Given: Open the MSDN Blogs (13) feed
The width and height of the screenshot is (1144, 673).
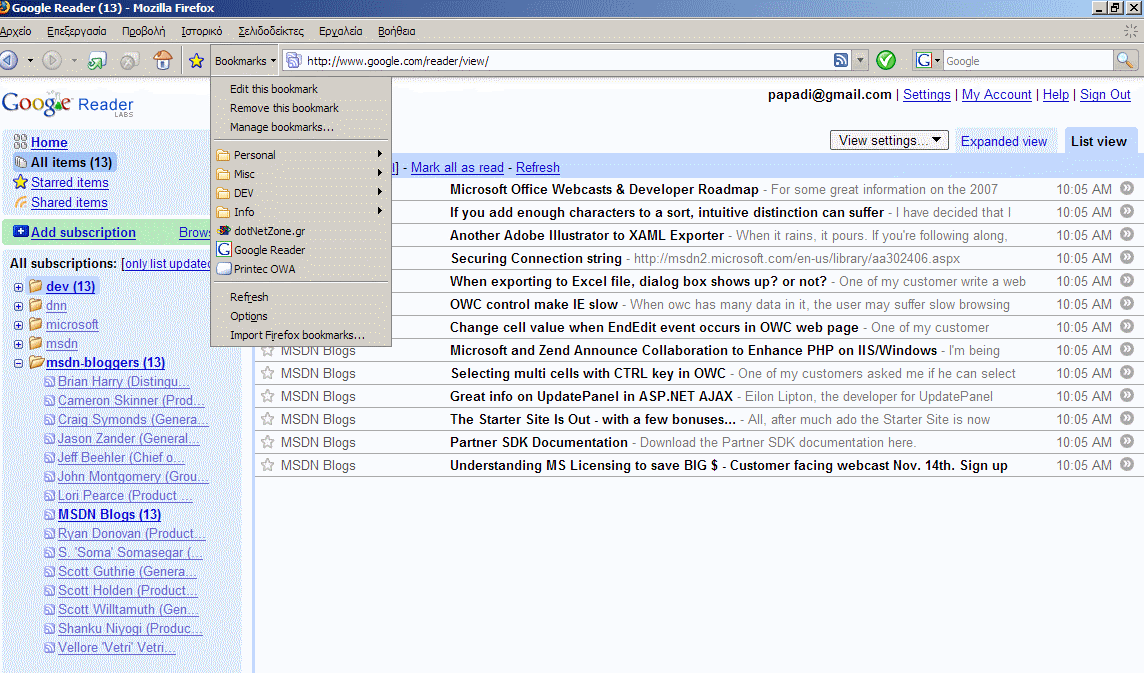Looking at the screenshot, I should point(109,515).
